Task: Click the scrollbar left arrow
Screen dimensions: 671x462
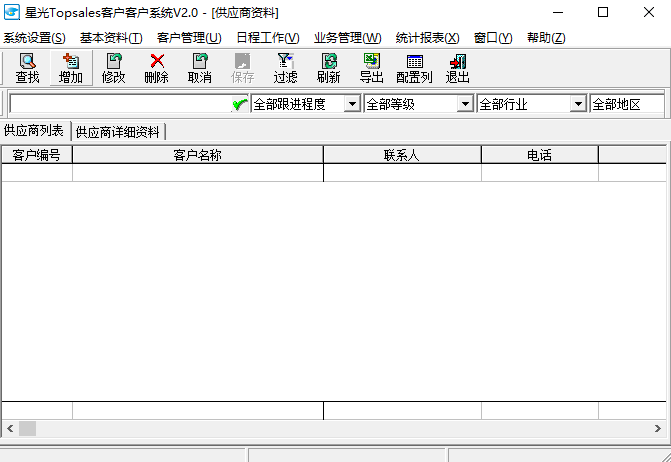Action: [10, 428]
